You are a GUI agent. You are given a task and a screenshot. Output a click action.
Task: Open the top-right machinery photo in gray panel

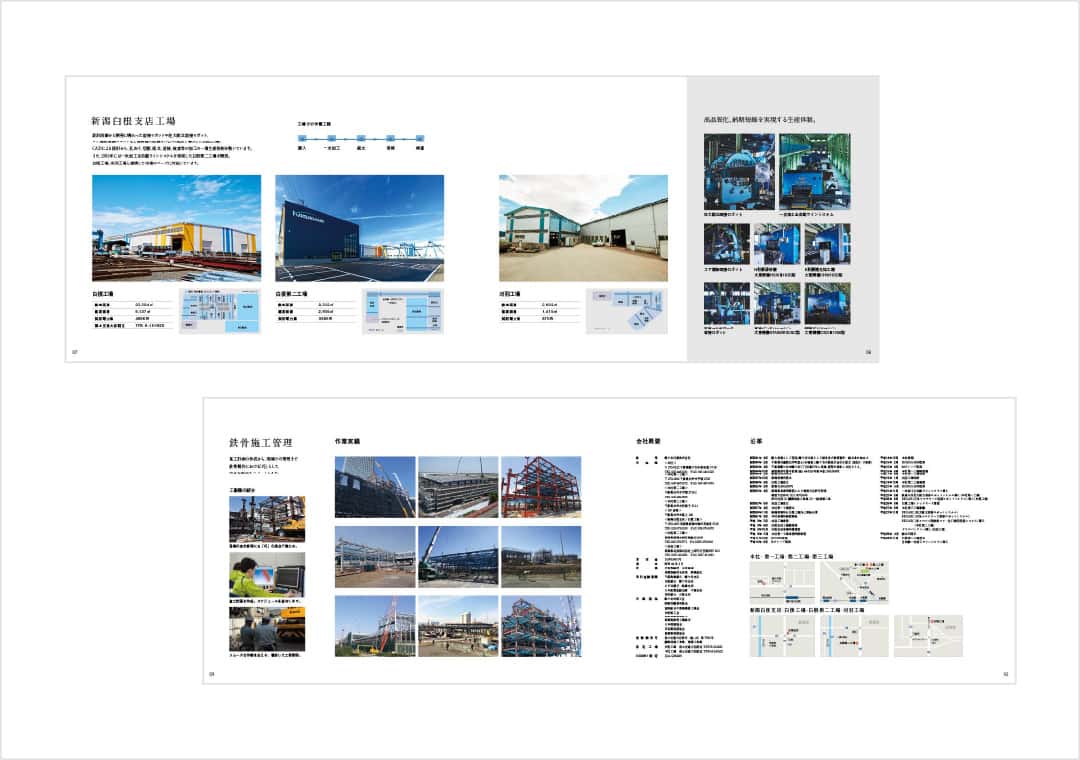point(814,171)
